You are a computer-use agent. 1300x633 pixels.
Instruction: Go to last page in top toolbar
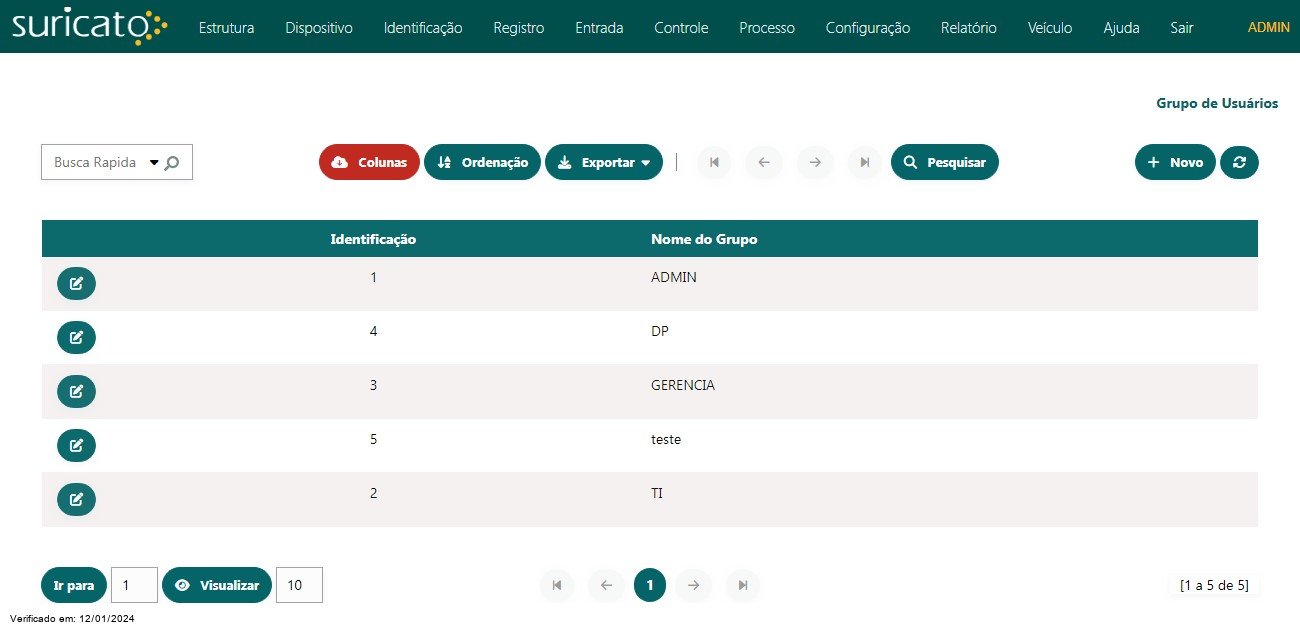tap(865, 162)
